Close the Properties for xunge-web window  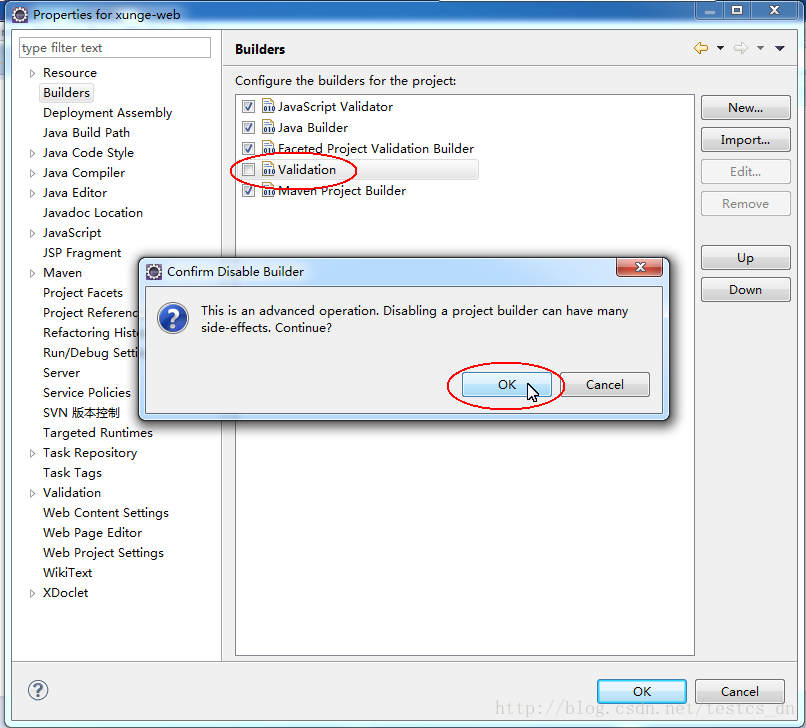pos(775,11)
